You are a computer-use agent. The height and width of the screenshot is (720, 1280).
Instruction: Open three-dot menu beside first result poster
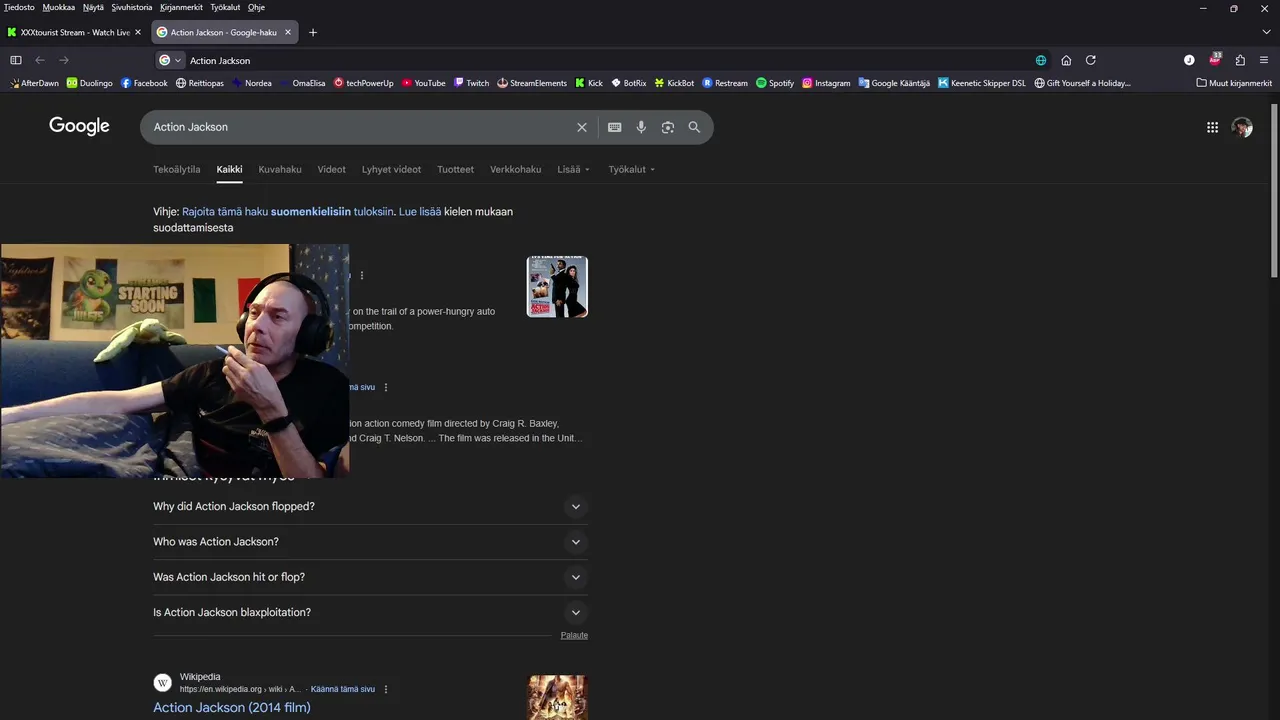(x=362, y=276)
